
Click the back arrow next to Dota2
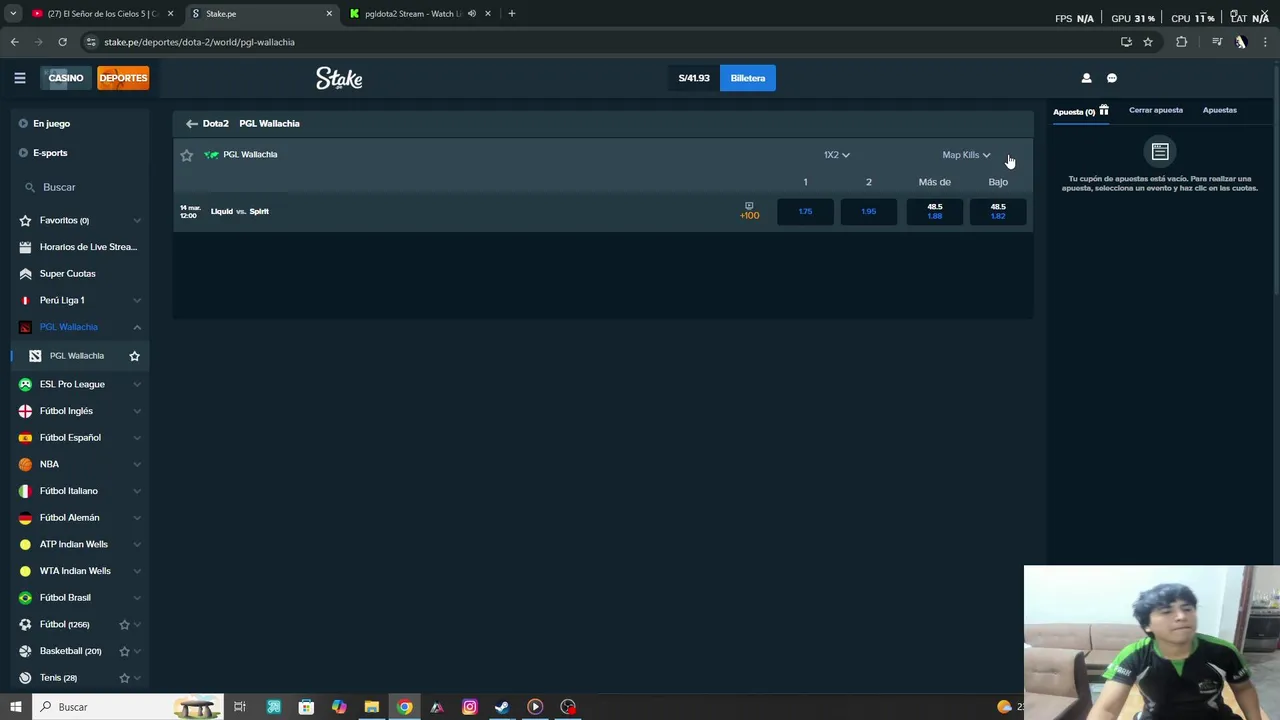click(191, 124)
